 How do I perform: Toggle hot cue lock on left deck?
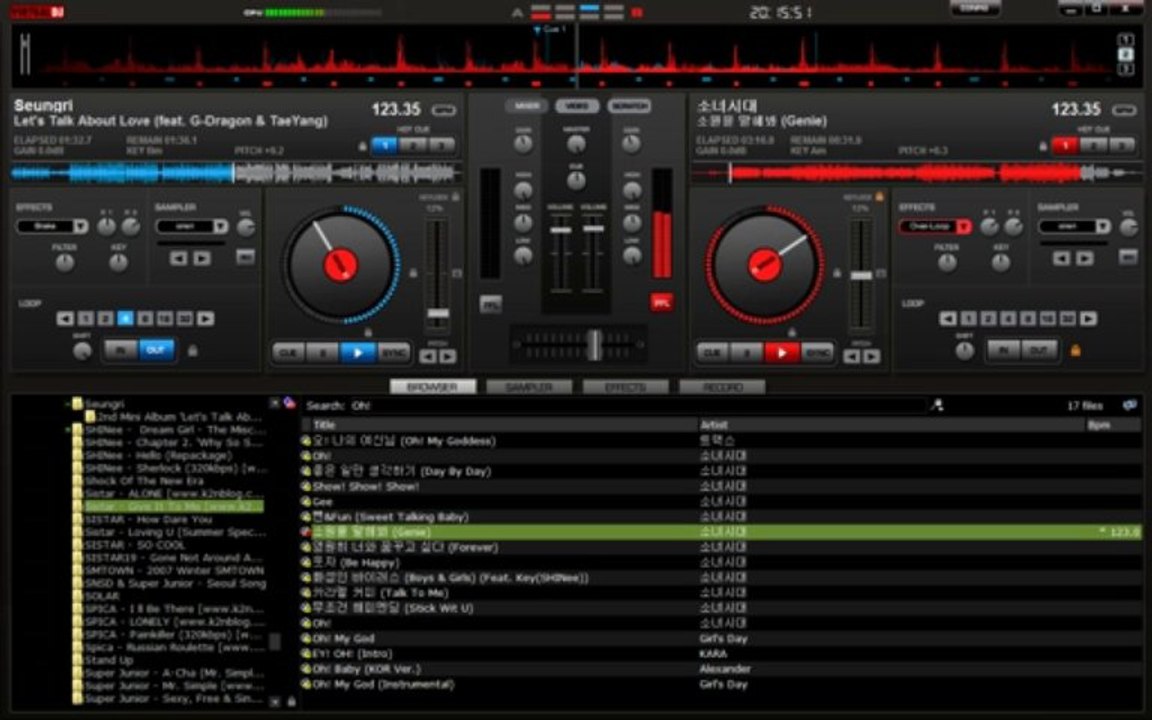tap(362, 146)
